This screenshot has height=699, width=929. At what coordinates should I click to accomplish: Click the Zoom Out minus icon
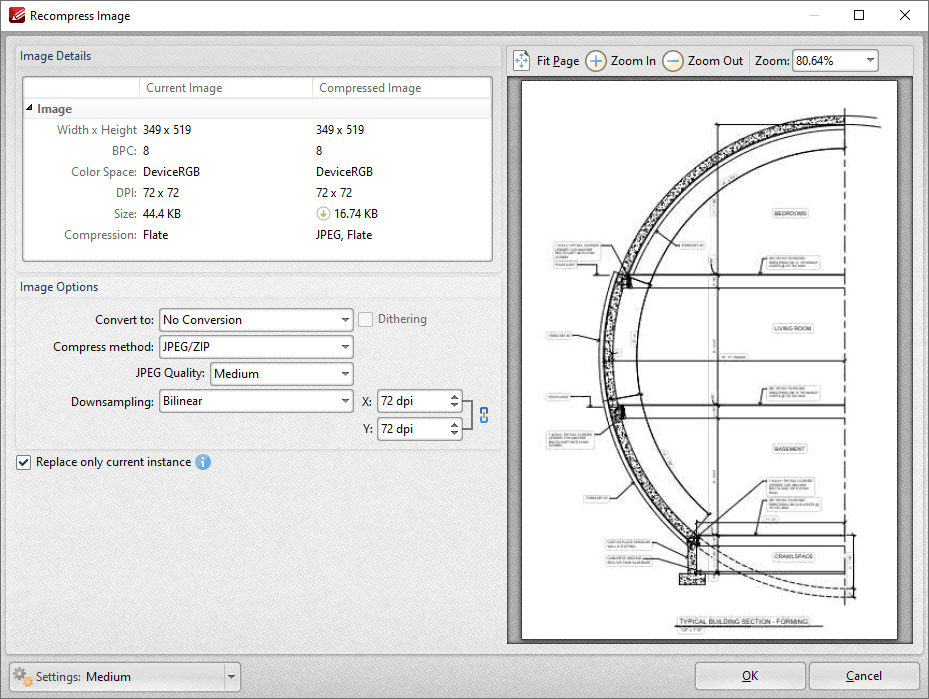coord(673,61)
